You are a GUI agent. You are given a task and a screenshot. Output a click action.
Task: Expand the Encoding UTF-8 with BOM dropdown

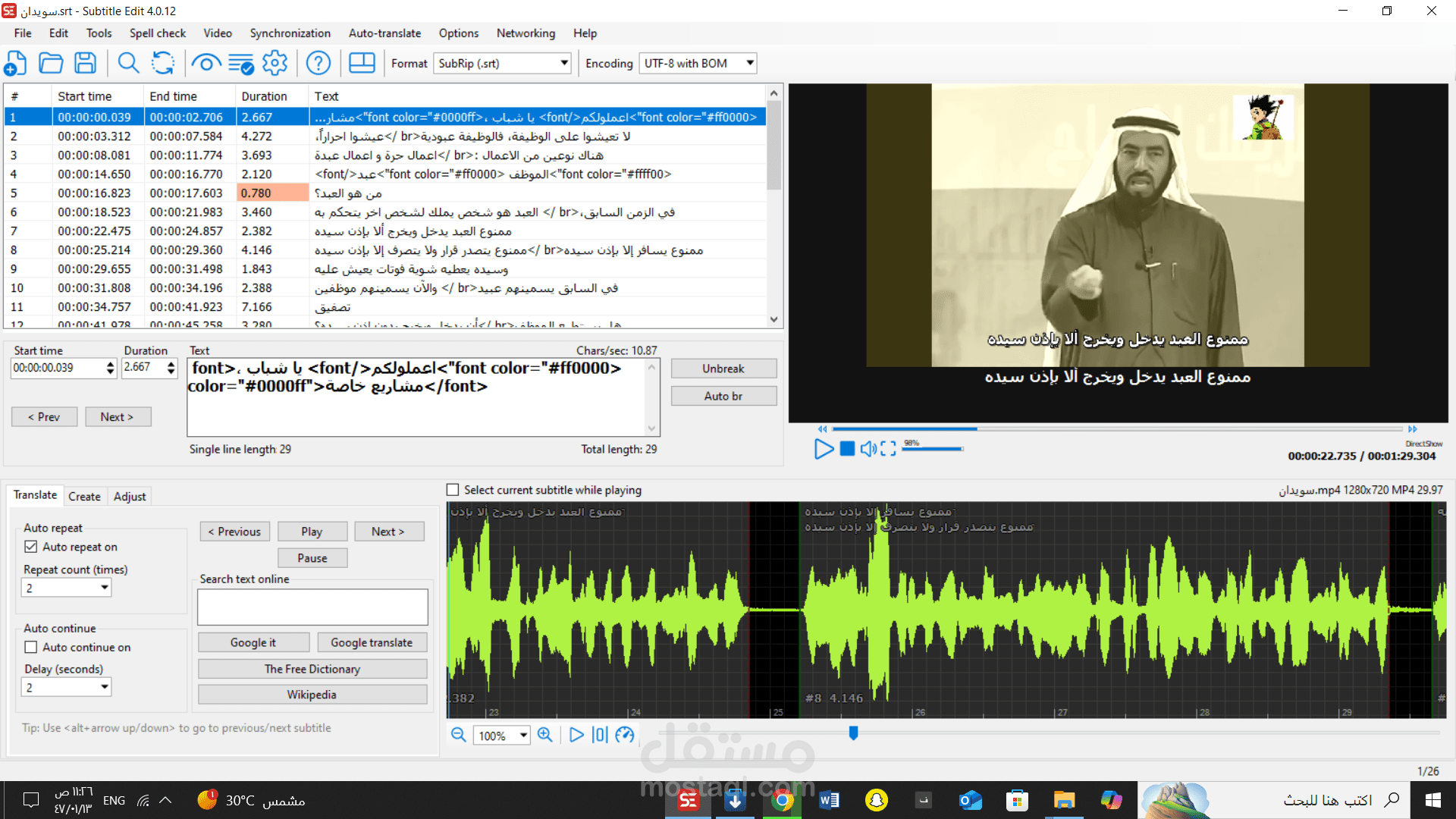pos(749,63)
